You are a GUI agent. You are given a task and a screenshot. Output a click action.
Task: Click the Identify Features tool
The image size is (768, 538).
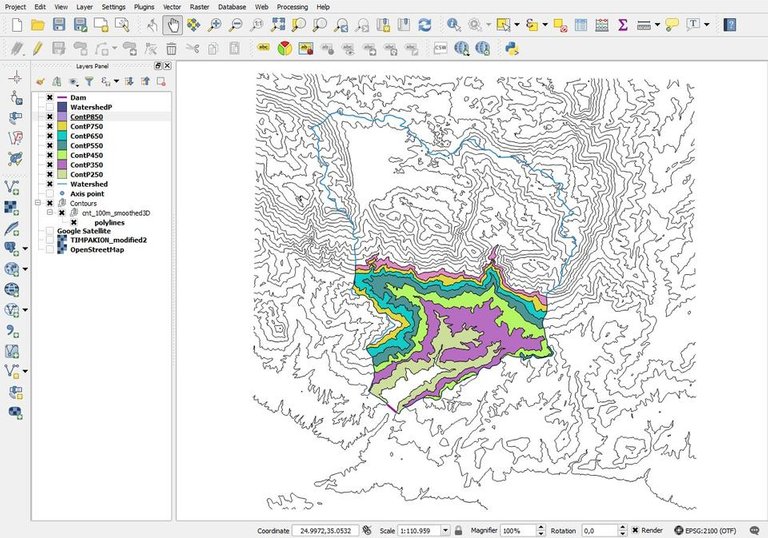(454, 24)
